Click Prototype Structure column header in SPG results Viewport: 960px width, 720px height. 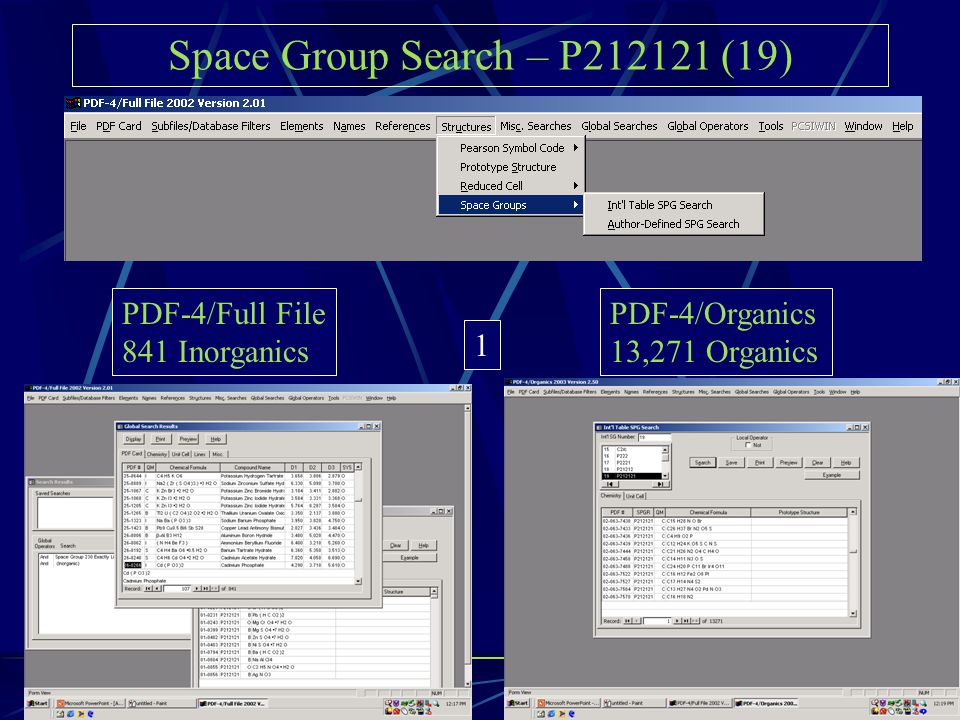pyautogui.click(x=799, y=512)
